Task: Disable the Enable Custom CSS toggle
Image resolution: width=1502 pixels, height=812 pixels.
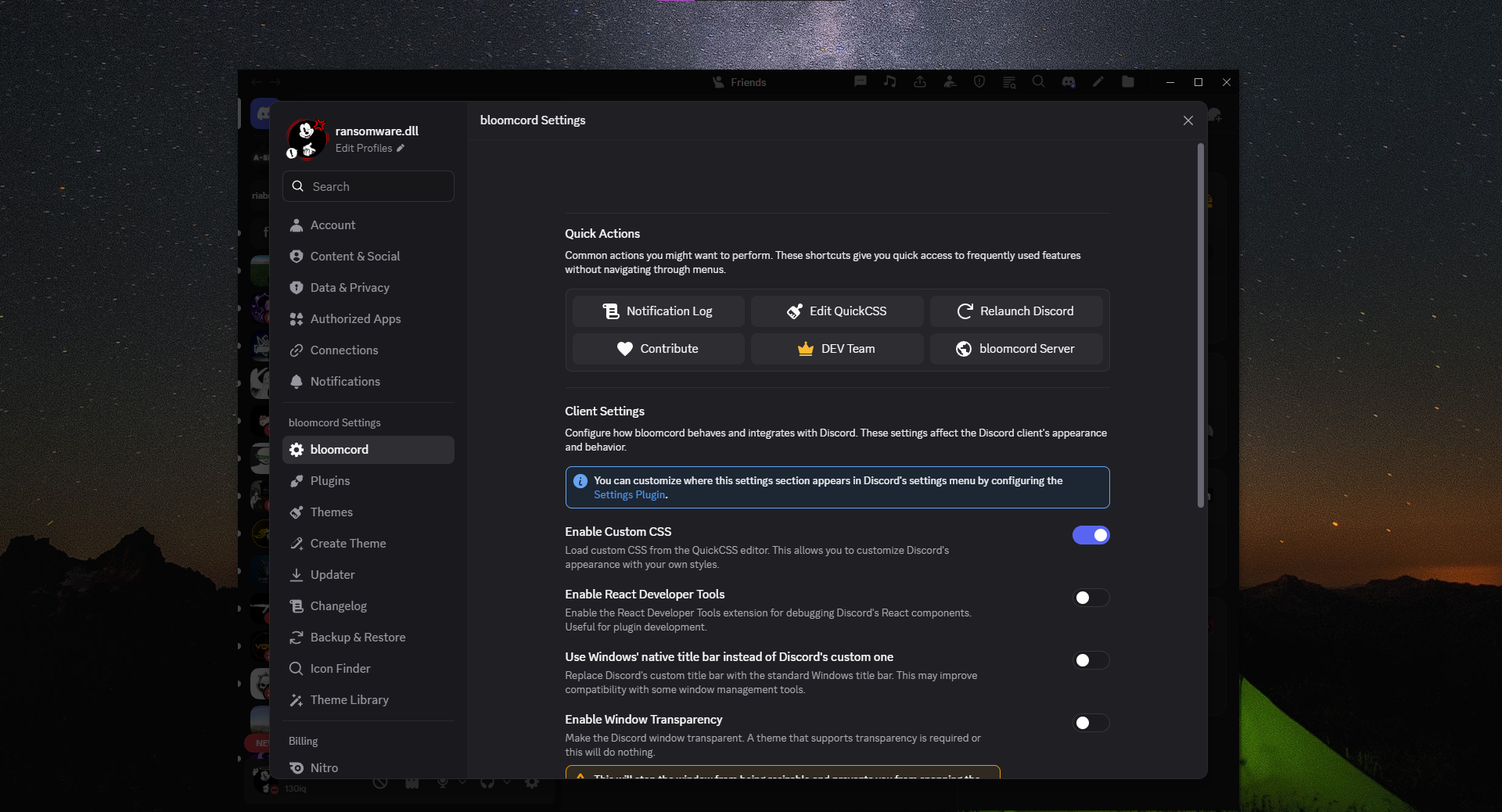Action: [x=1091, y=535]
